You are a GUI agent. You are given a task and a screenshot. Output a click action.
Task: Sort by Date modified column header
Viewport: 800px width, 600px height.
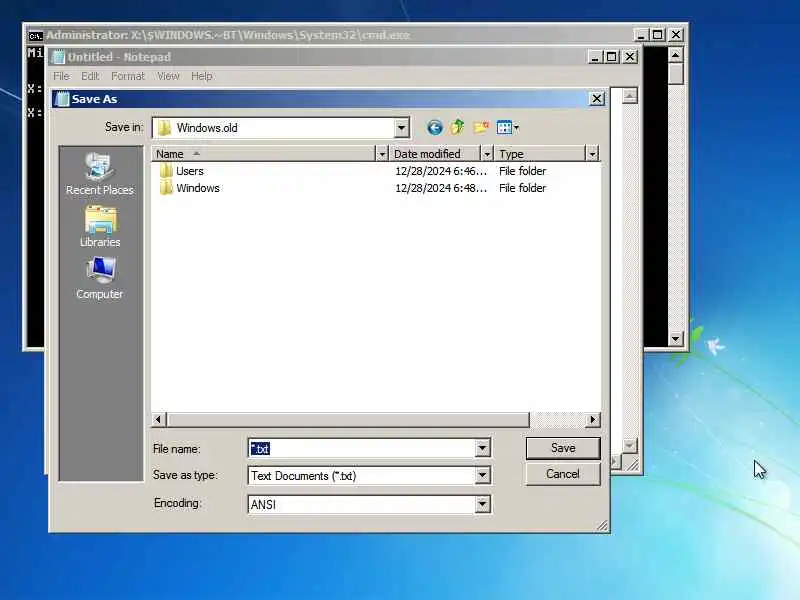[435, 154]
